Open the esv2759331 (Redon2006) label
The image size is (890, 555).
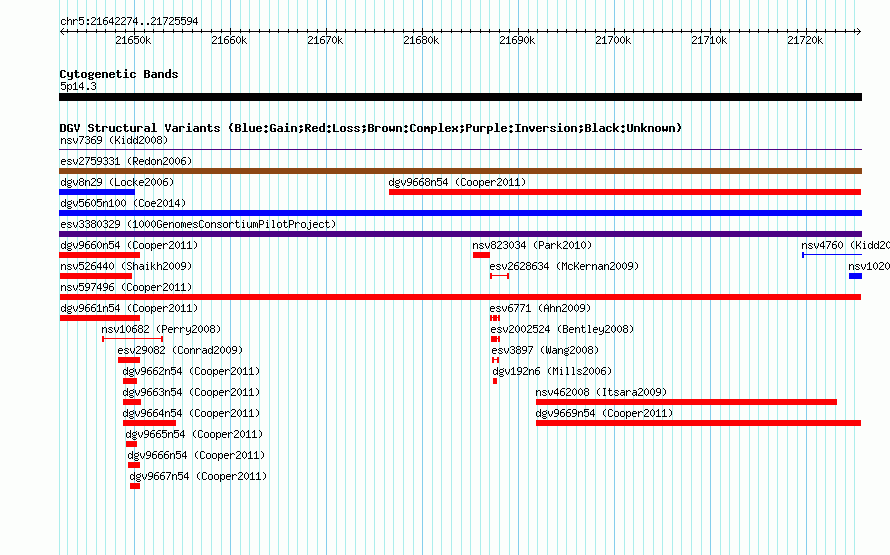point(126,161)
